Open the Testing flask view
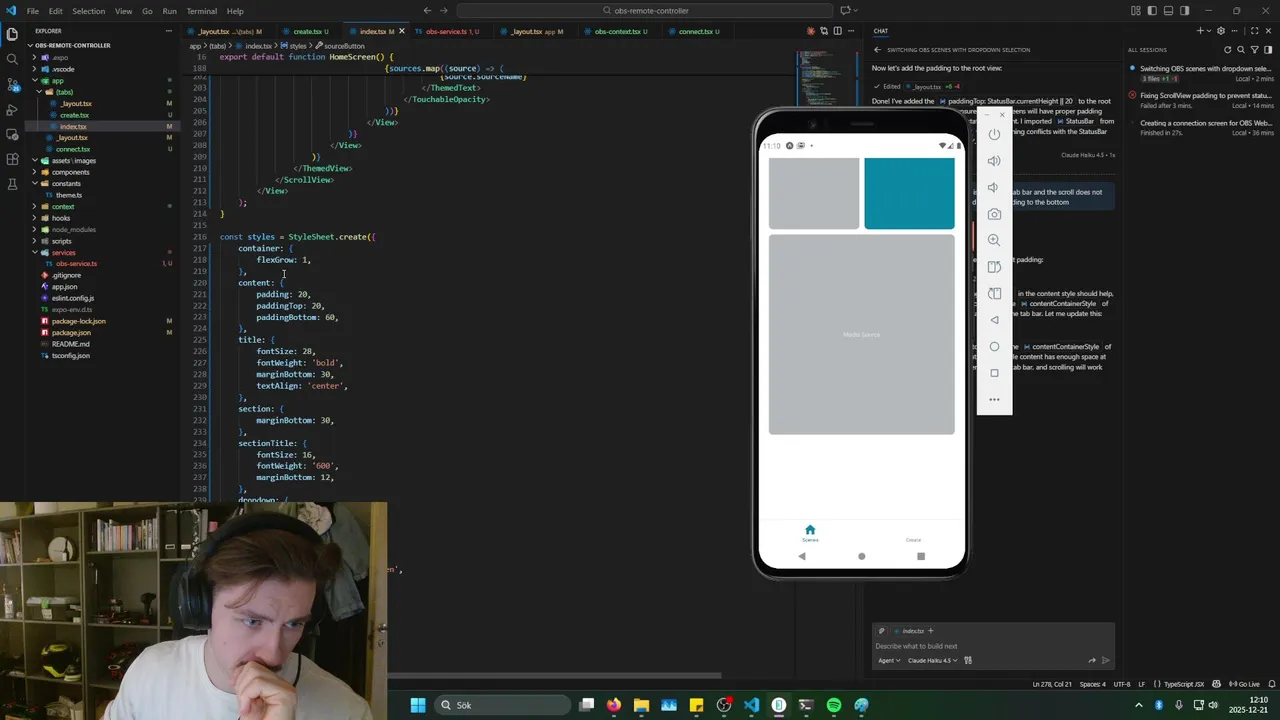This screenshot has width=1280, height=720. (x=12, y=184)
